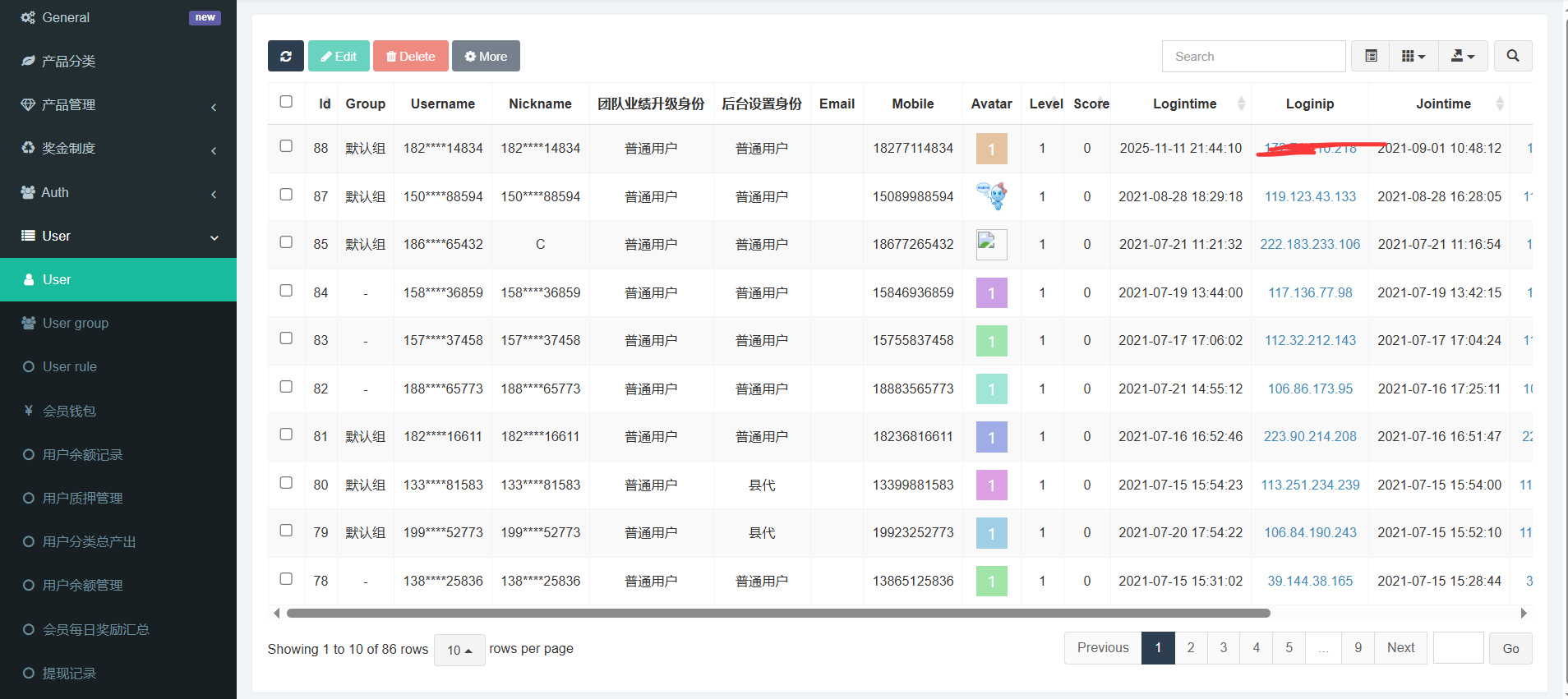Click the cartoon avatar of user 87
Viewport: 1568px width, 699px height.
(x=991, y=196)
